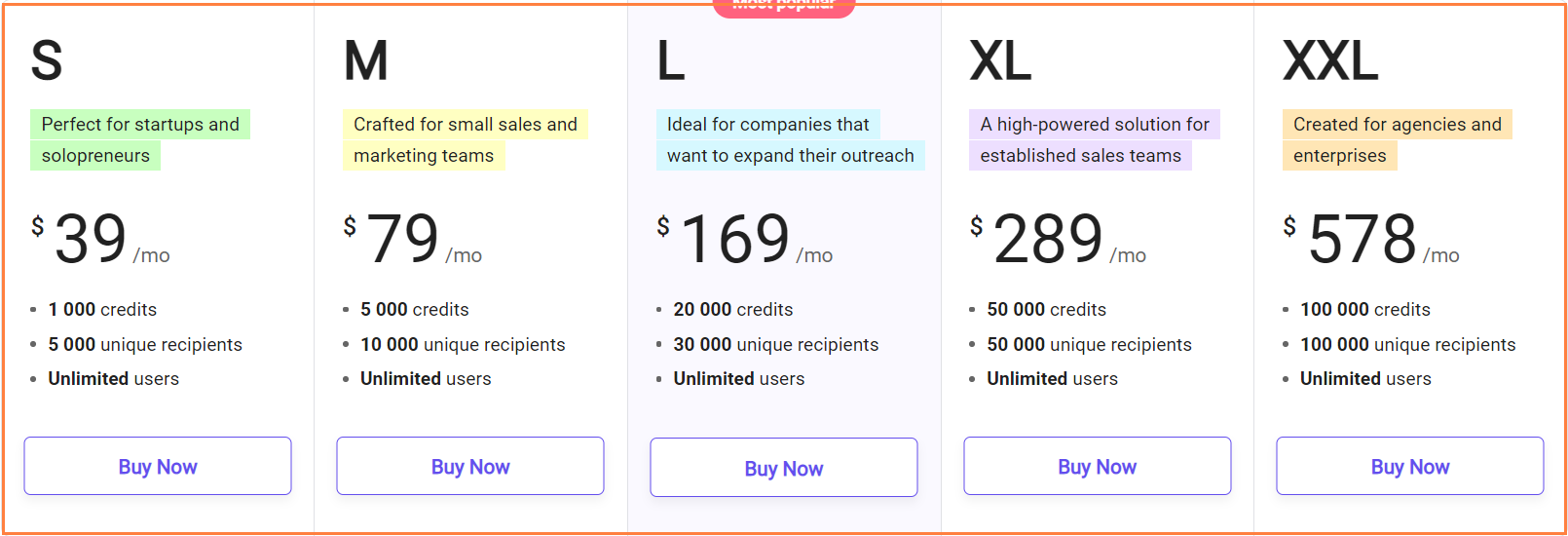Screen dimensions: 1568x536
Task: Click the Most popular badge
Action: [784, 6]
